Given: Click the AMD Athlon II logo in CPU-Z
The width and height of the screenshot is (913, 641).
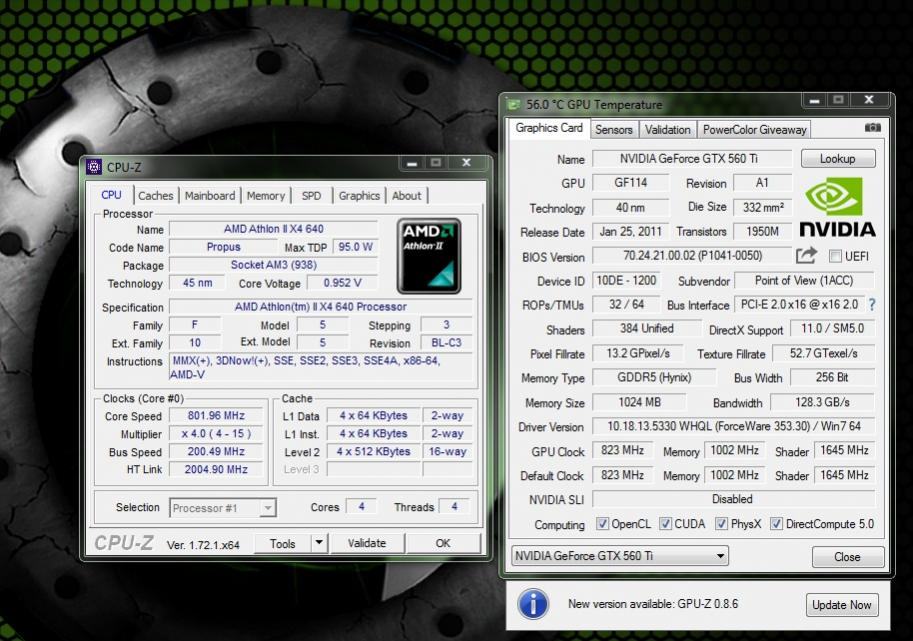Looking at the screenshot, I should point(429,256).
